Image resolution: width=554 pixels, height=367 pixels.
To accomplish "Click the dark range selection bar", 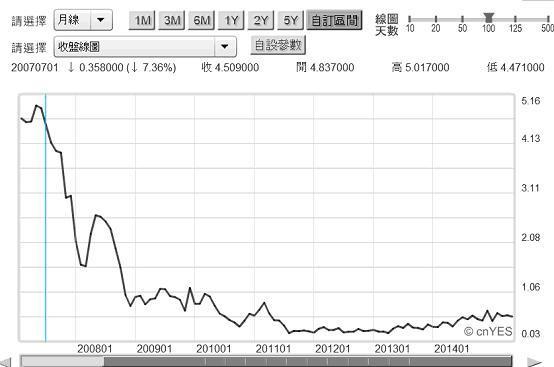I will point(307,362).
